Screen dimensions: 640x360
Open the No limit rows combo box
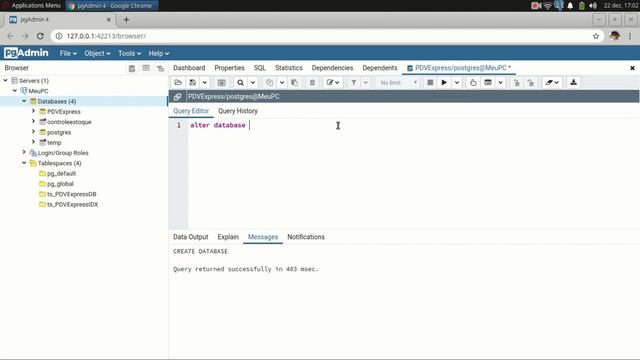pos(398,82)
